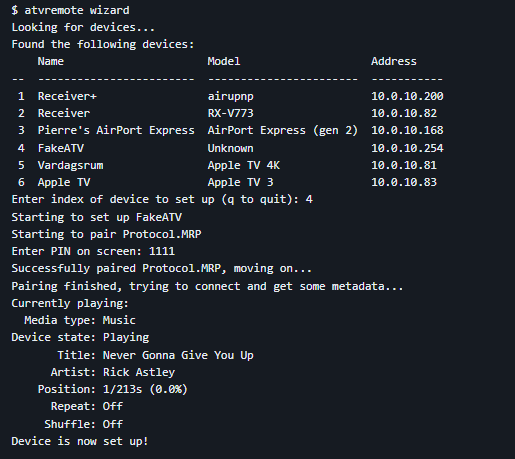Click the IP address 10.0.10.200
The height and width of the screenshot is (459, 515).
coord(407,96)
